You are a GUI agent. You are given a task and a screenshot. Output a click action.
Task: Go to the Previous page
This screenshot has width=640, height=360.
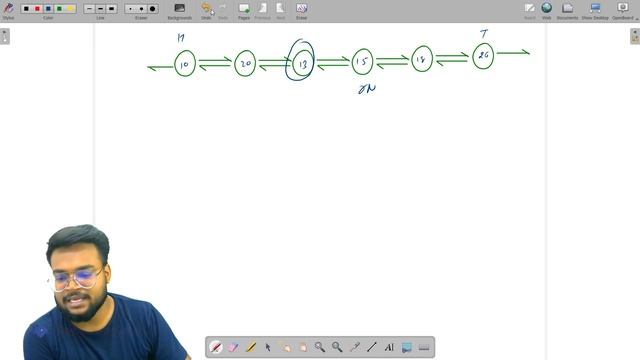(262, 11)
